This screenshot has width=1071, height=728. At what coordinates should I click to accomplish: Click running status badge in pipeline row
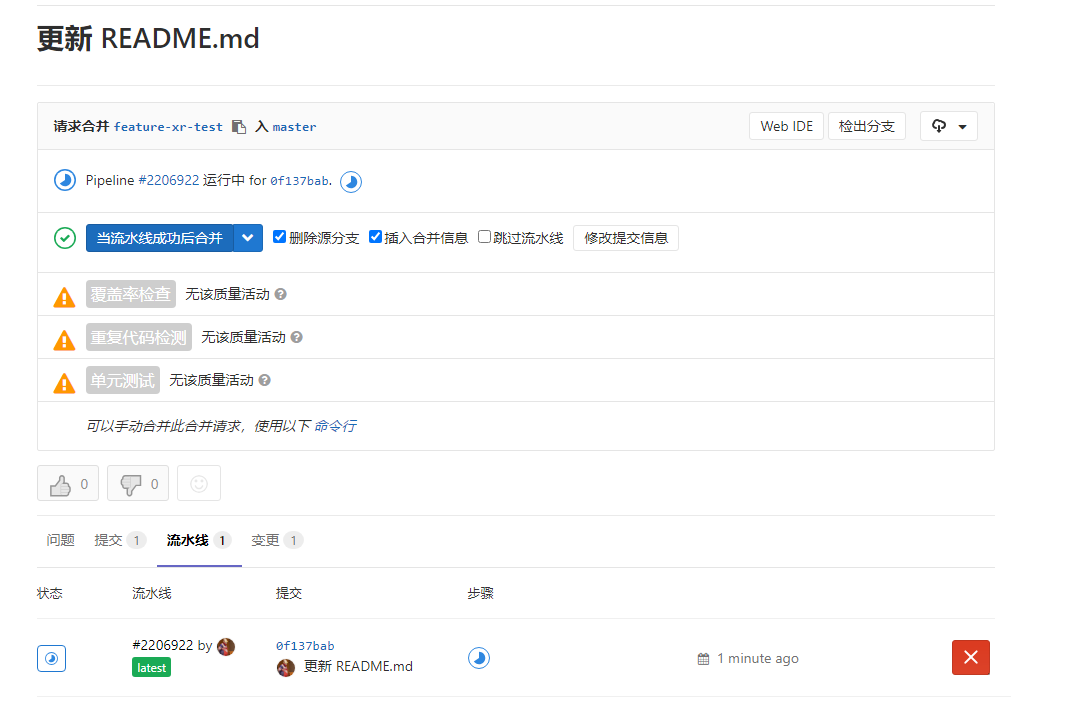pos(51,658)
